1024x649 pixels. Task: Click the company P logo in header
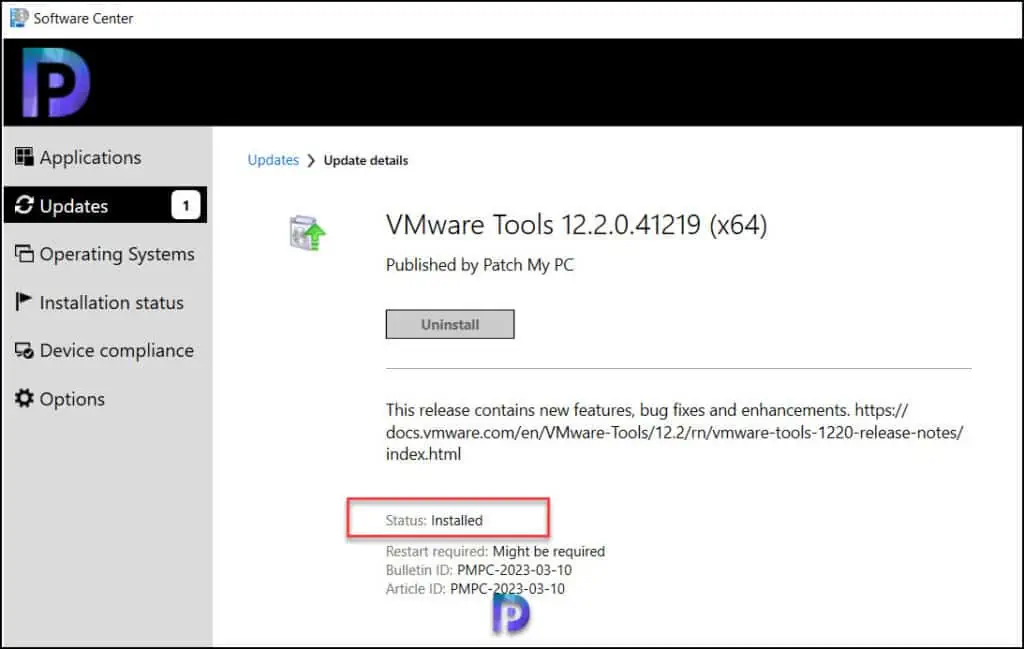point(56,82)
